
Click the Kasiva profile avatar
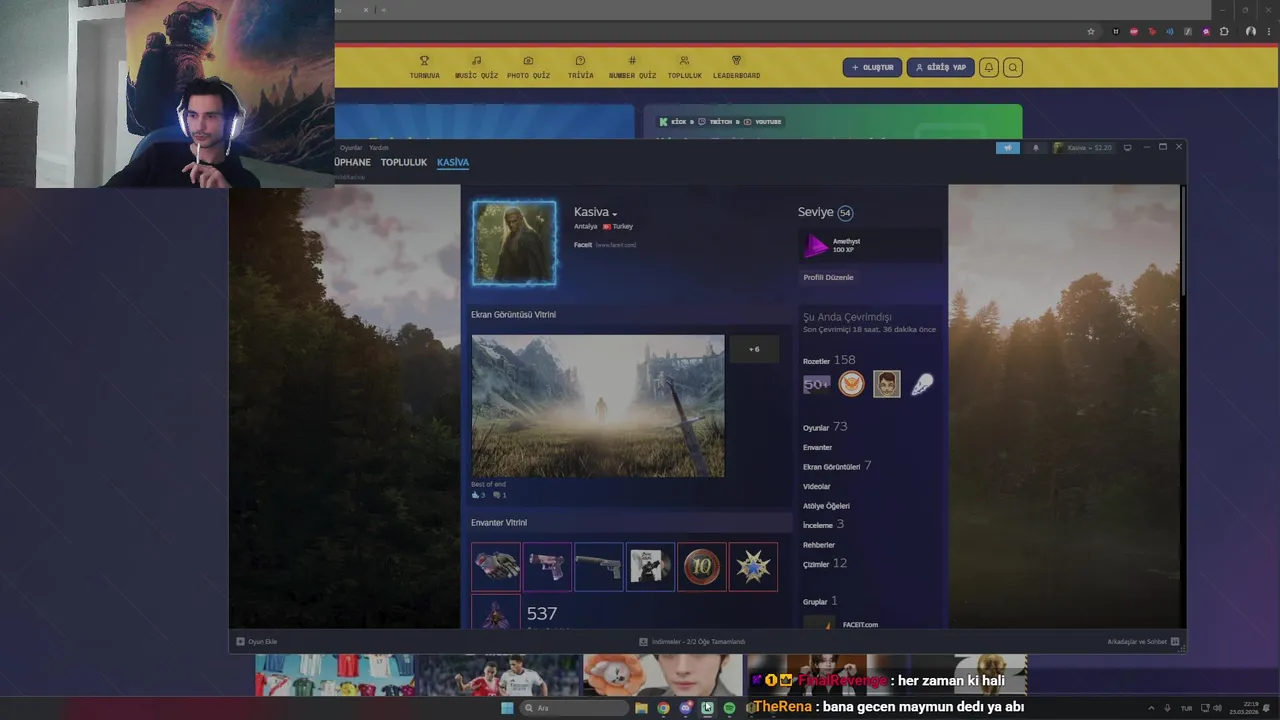[x=514, y=243]
